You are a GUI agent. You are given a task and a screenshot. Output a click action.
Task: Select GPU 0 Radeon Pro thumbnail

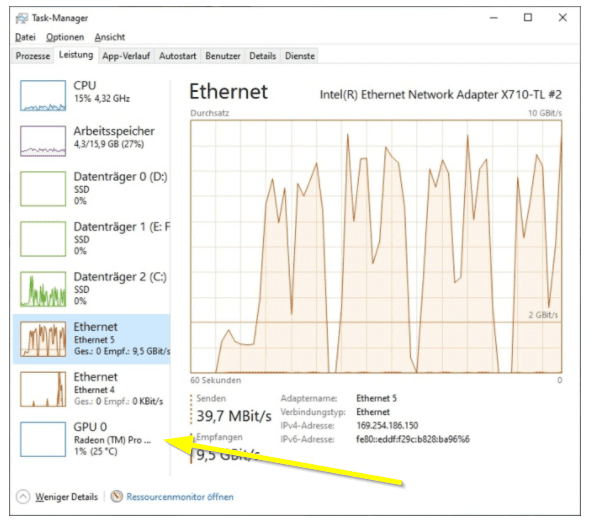pyautogui.click(x=43, y=439)
